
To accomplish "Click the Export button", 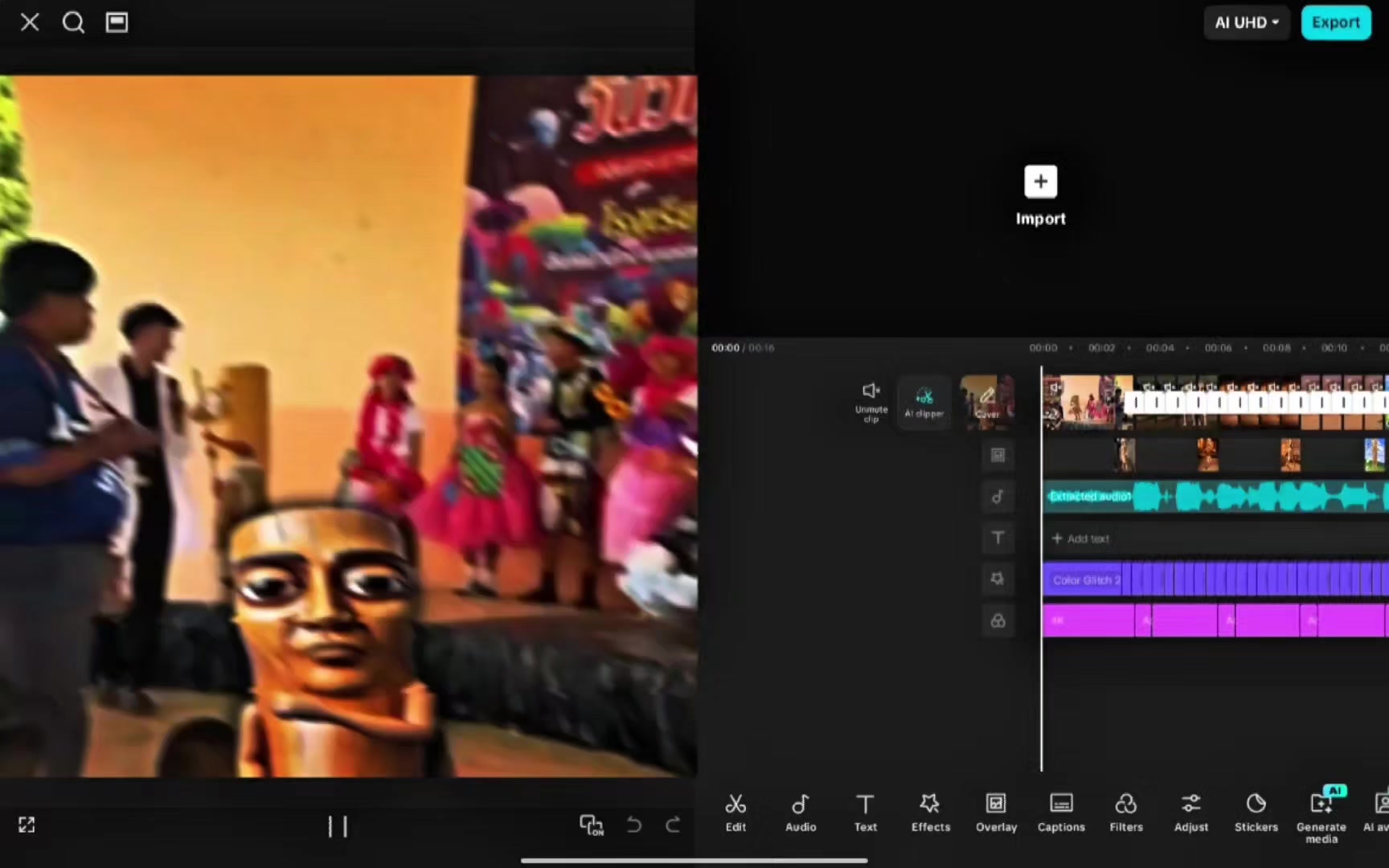I will (x=1336, y=23).
